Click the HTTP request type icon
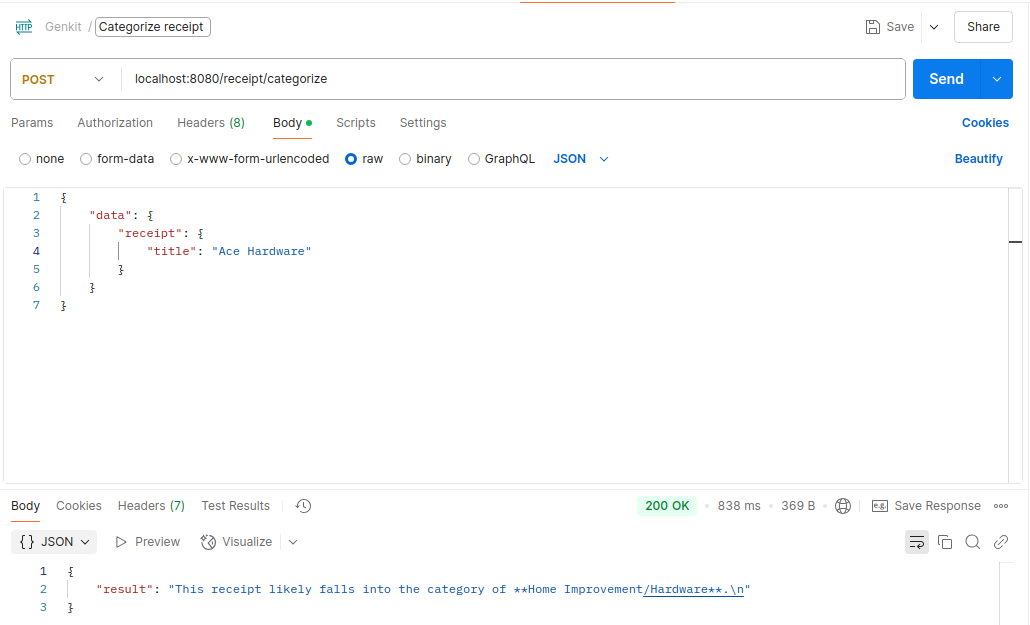The width and height of the screenshot is (1030, 625). [24, 27]
